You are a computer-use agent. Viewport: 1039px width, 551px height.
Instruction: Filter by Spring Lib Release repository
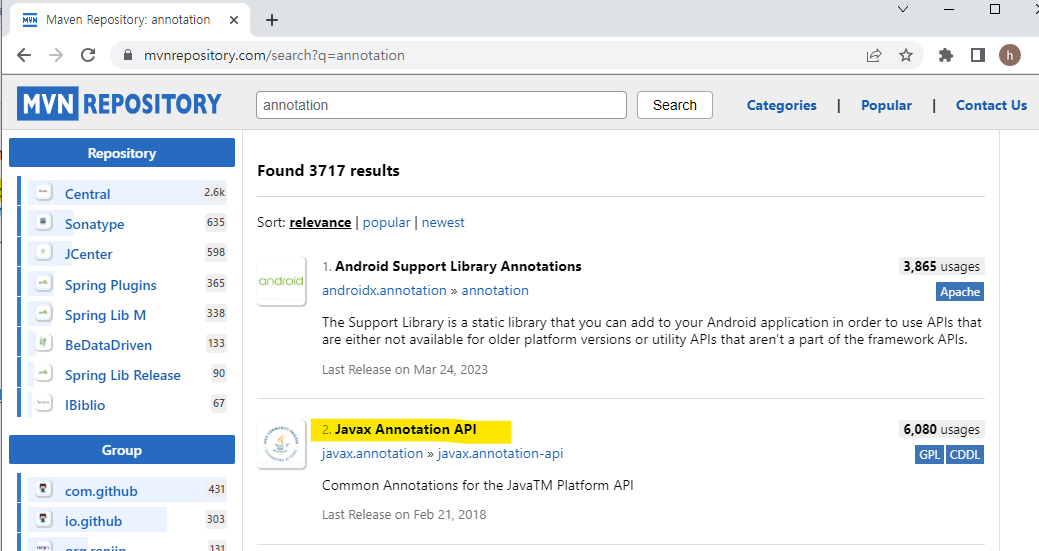point(123,375)
